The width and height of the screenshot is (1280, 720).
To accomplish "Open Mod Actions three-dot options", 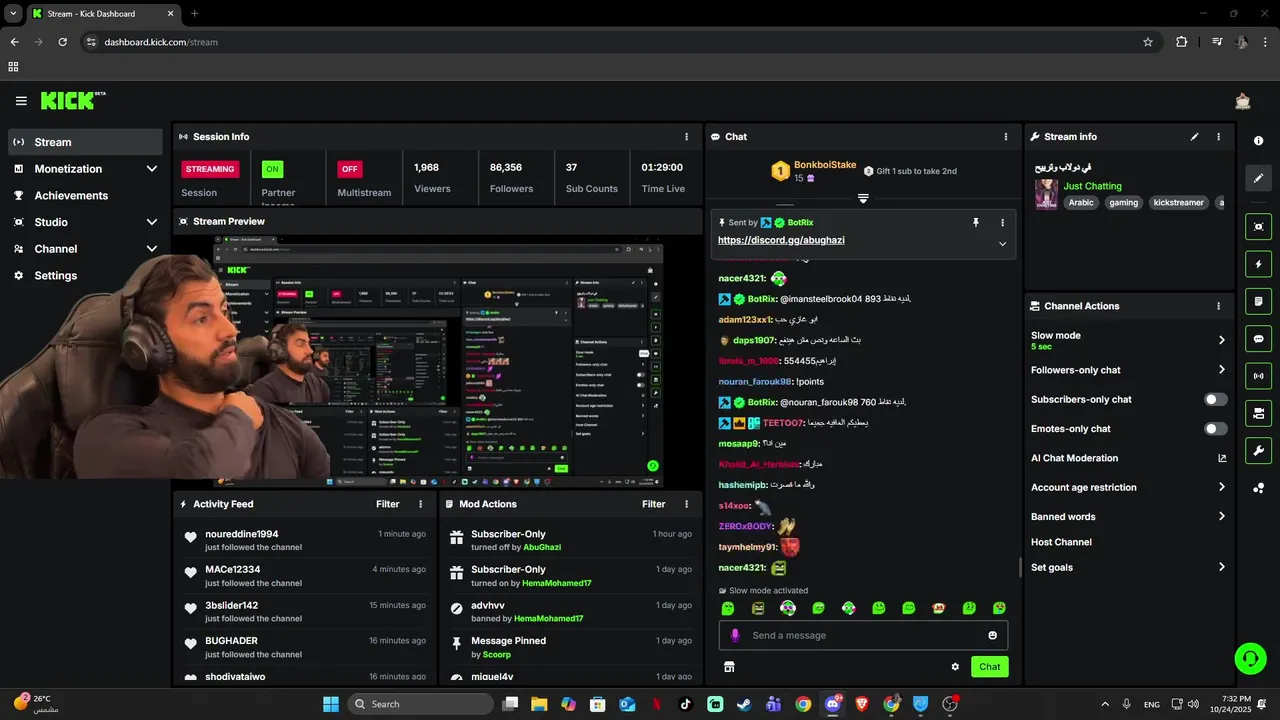I will [686, 504].
